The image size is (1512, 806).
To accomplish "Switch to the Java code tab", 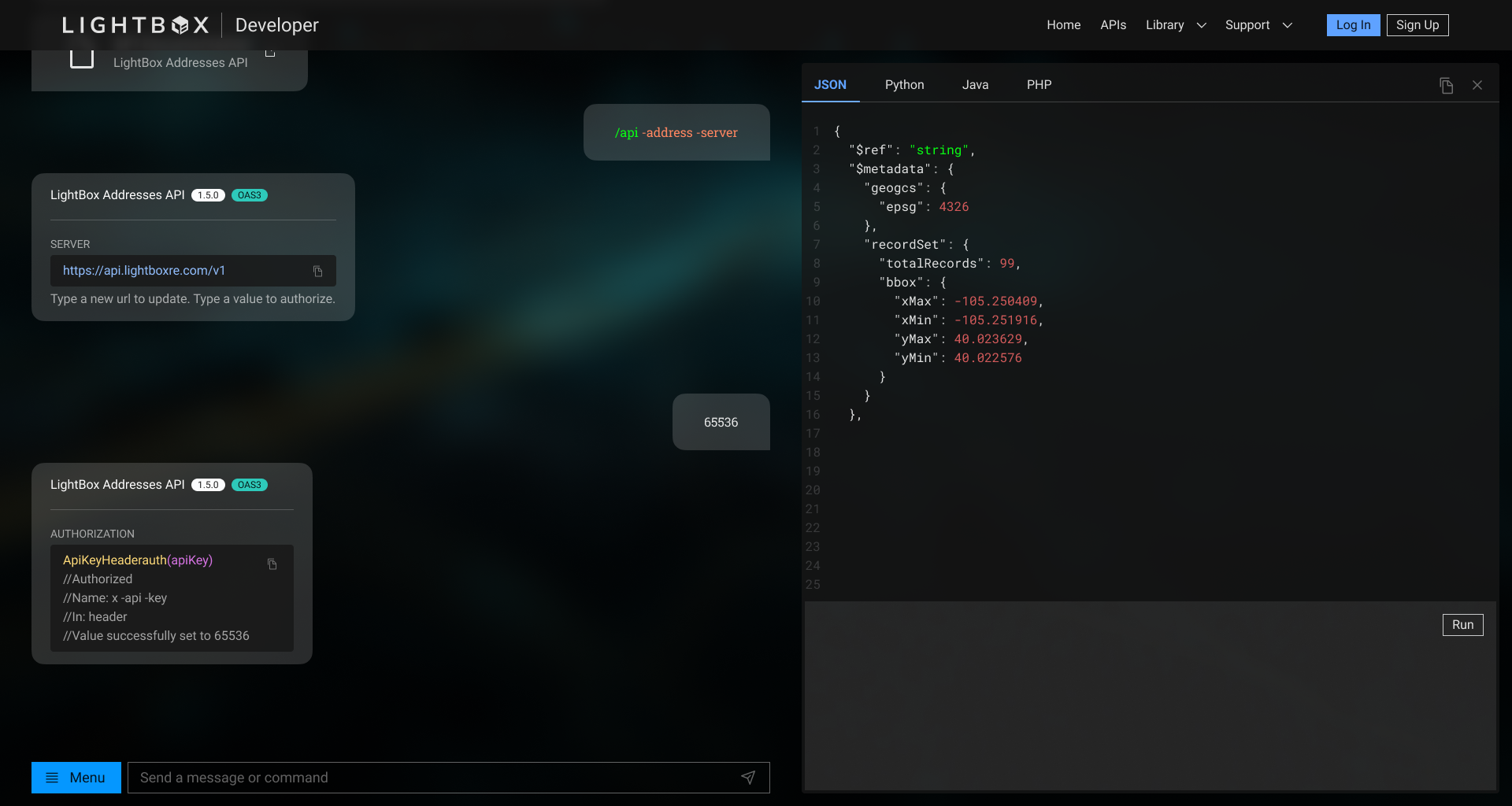I will point(975,84).
